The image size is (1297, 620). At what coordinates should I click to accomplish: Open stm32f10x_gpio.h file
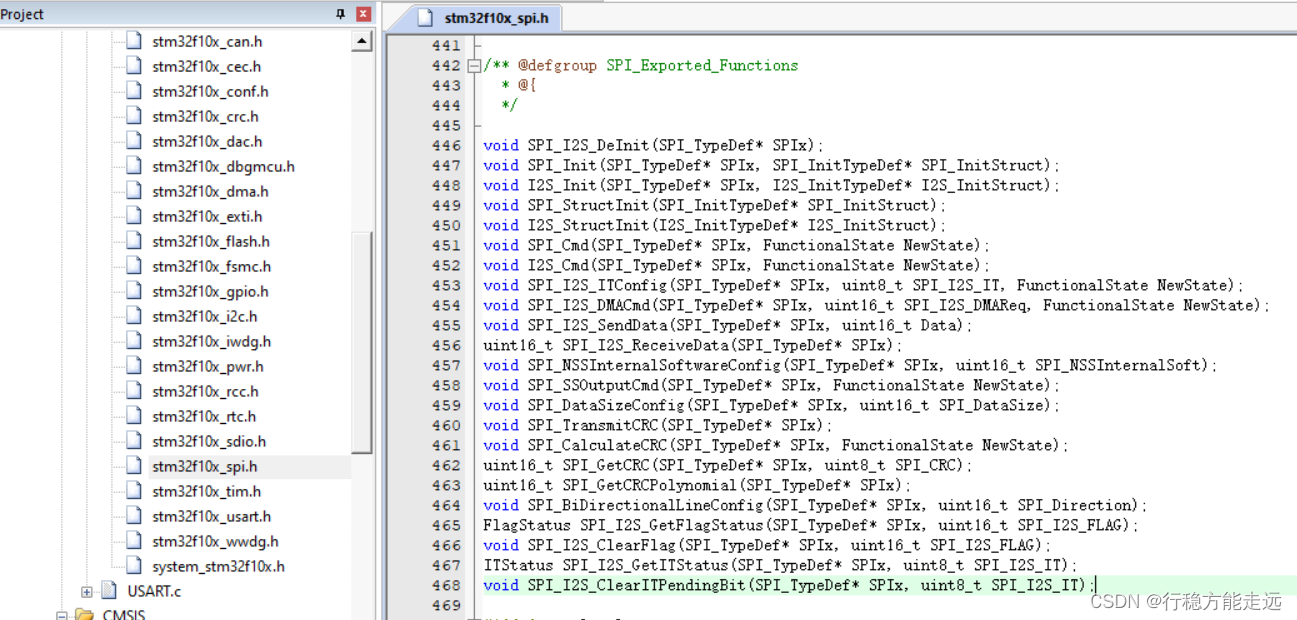point(210,292)
